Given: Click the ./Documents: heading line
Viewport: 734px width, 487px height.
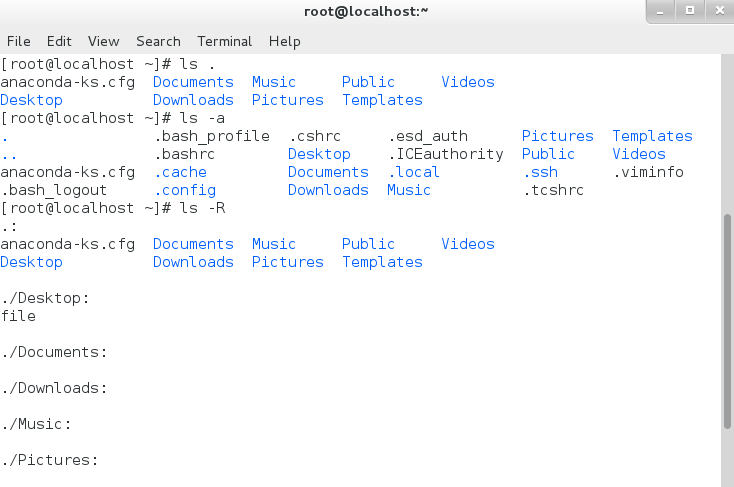Looking at the screenshot, I should 54,352.
